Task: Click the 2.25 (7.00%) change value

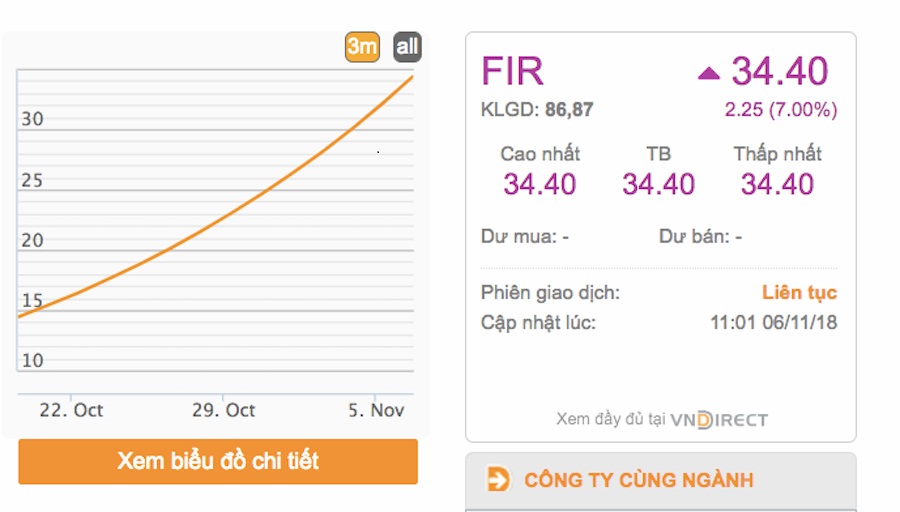Action: [781, 109]
